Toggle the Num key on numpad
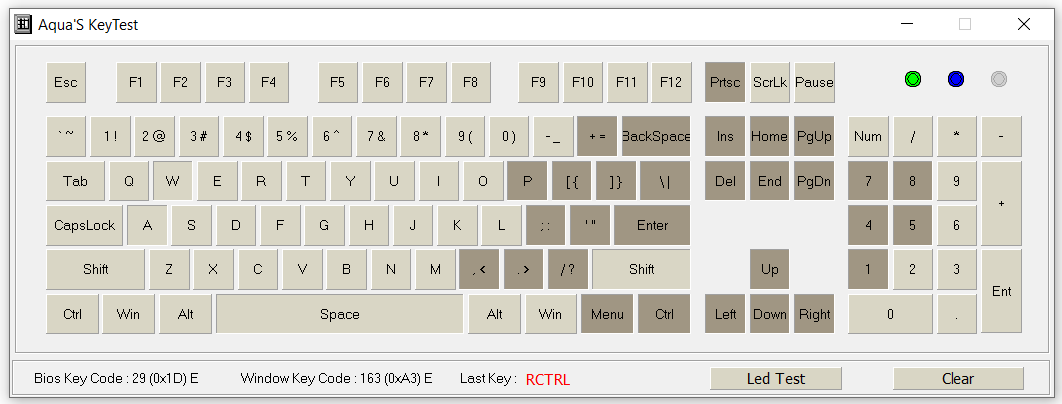The image size is (1062, 404). (868, 136)
